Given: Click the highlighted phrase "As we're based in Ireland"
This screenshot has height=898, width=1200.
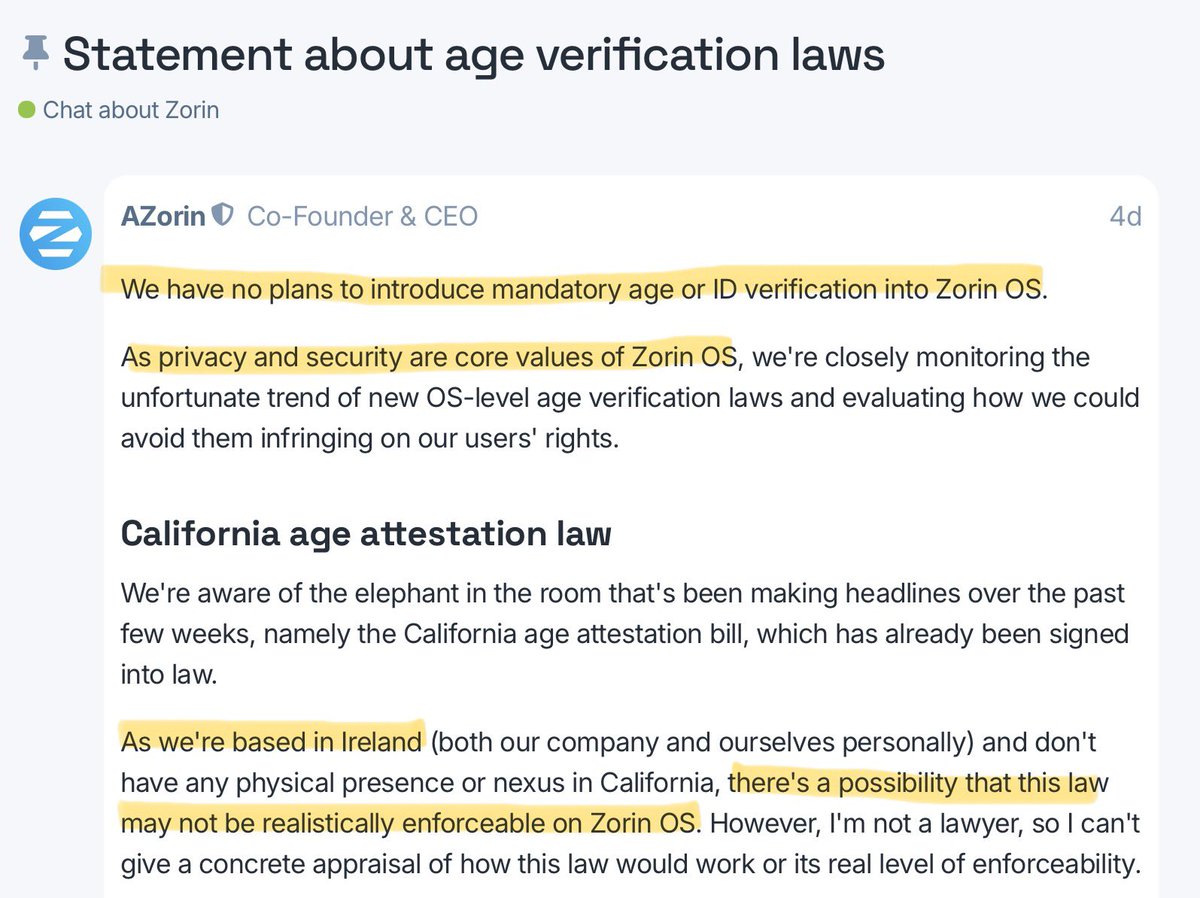Looking at the screenshot, I should tap(271, 742).
